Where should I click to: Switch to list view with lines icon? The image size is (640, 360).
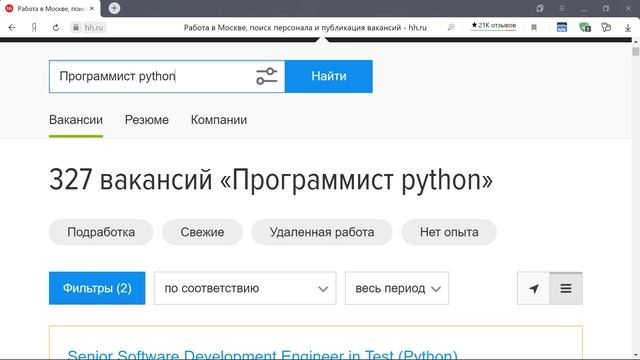566,289
